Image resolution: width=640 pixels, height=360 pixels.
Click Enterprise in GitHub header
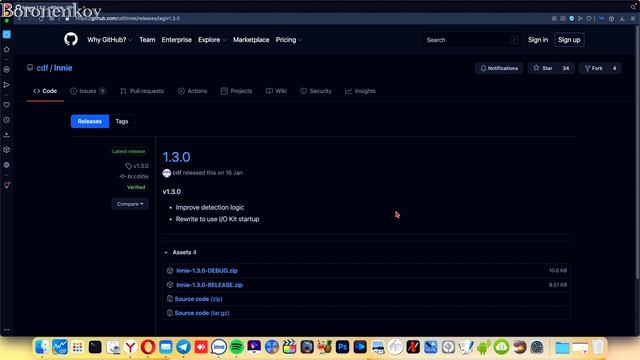[x=176, y=40]
